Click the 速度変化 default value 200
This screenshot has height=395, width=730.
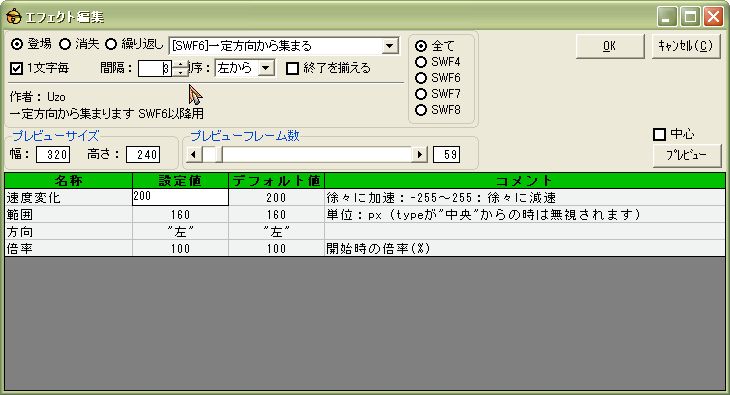coord(276,198)
